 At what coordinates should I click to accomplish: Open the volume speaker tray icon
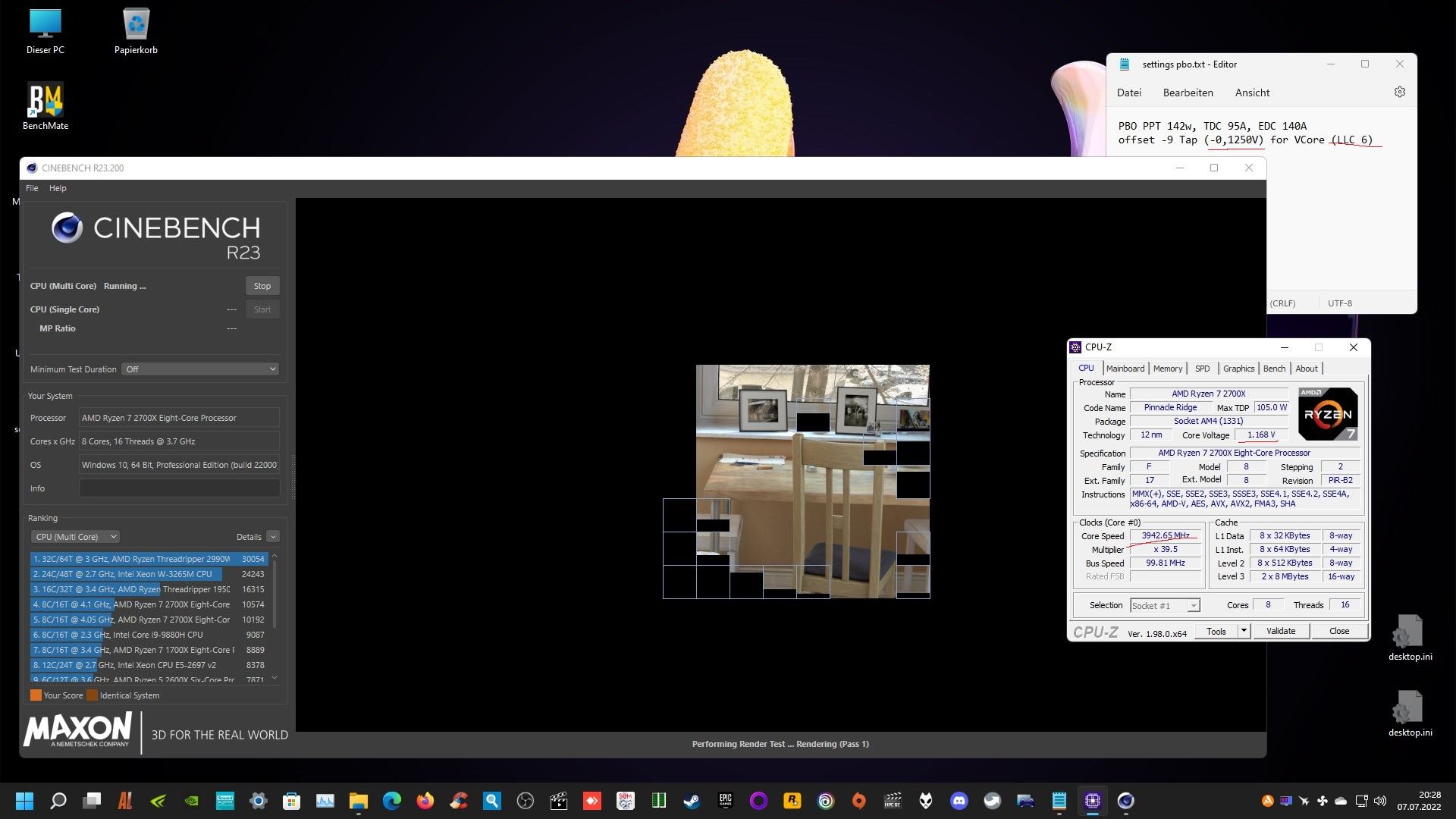click(x=1379, y=801)
